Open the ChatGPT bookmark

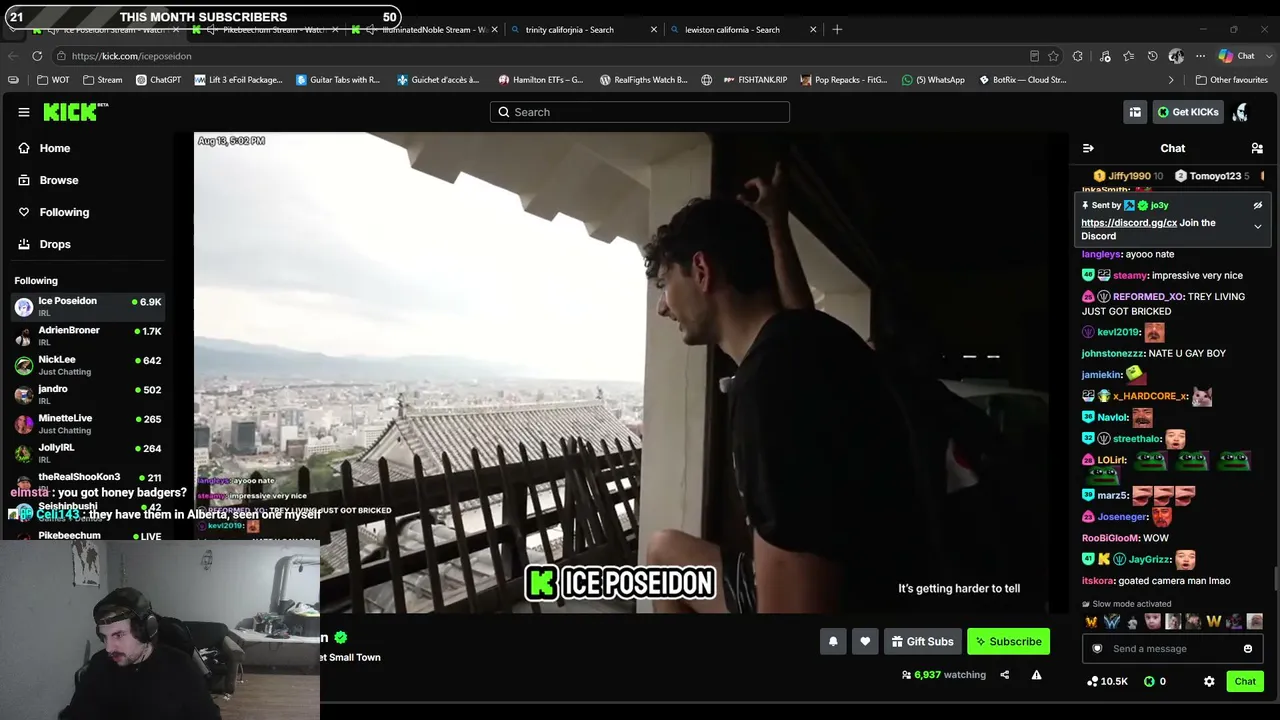pos(158,80)
